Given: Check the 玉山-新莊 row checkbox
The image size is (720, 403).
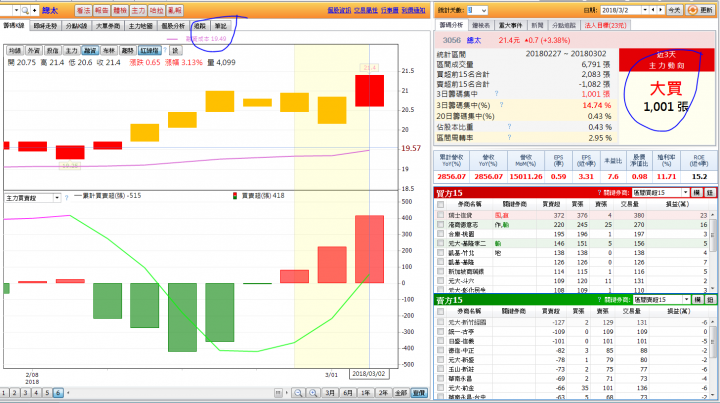Looking at the screenshot, I should [441, 369].
